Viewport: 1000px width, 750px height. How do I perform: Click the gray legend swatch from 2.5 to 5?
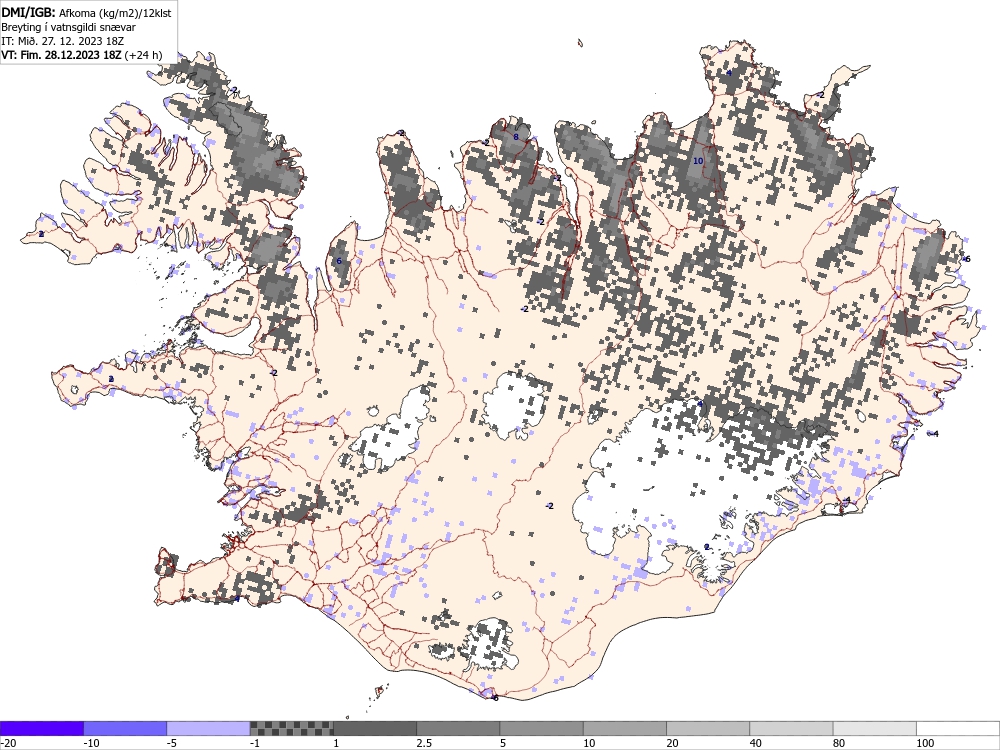coord(458,728)
